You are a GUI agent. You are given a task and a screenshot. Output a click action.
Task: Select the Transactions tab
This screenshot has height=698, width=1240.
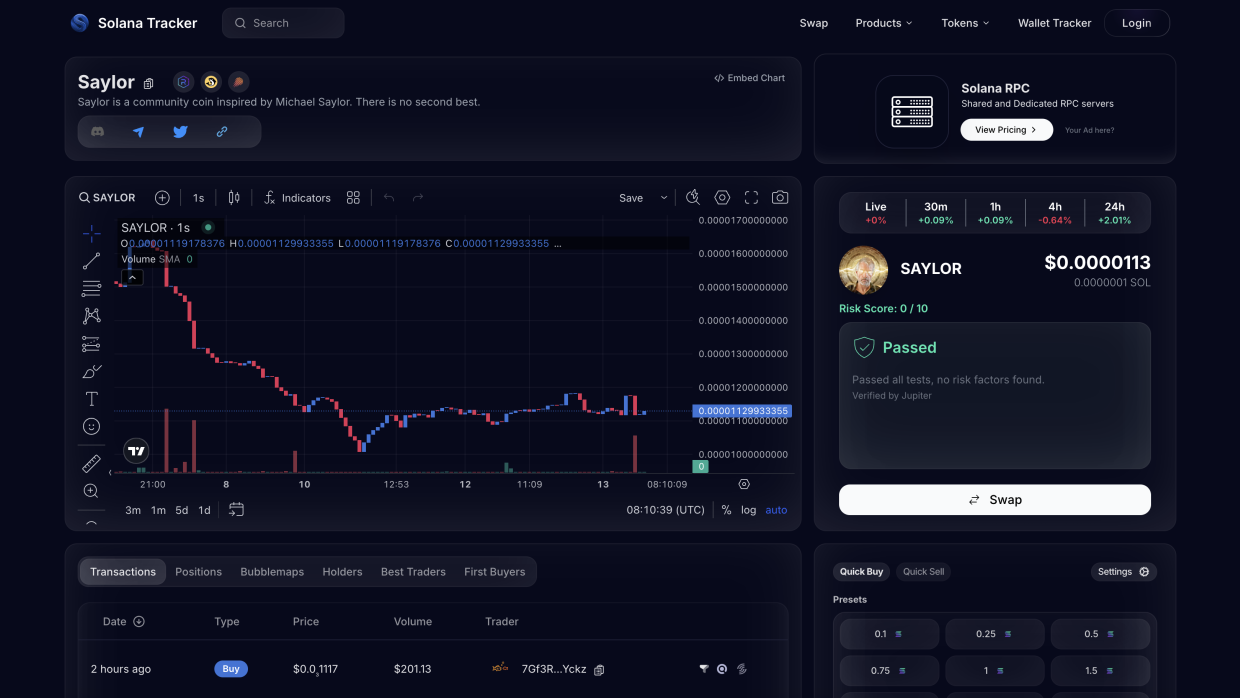point(123,572)
